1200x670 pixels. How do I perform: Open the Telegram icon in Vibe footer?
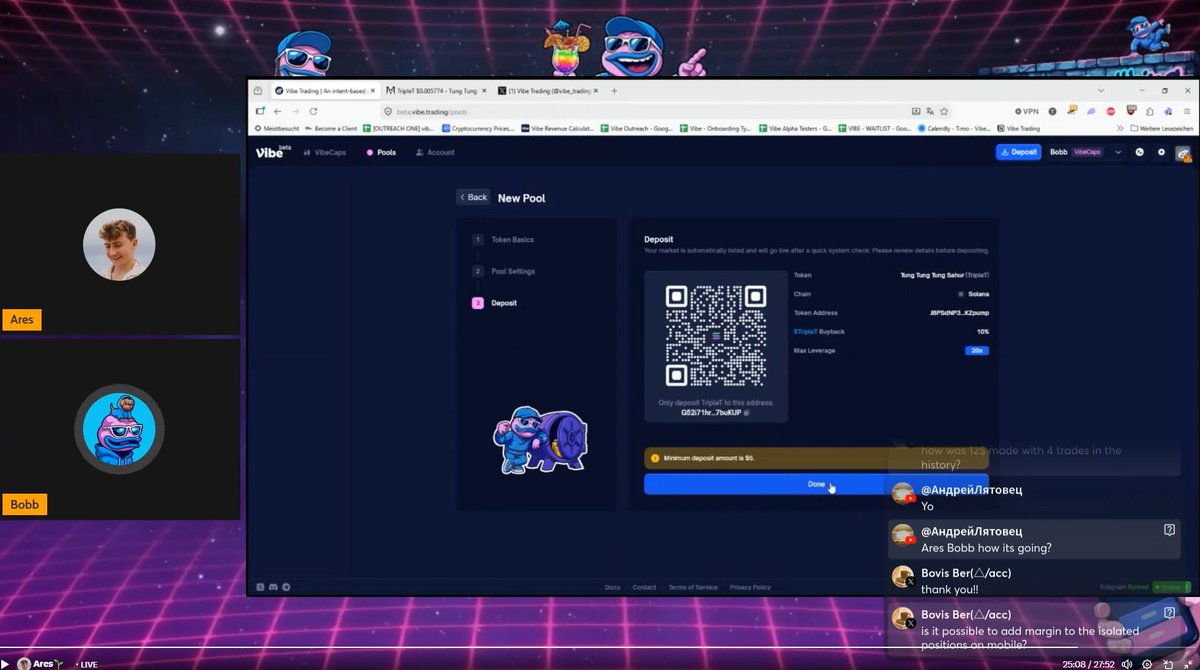click(x=286, y=587)
